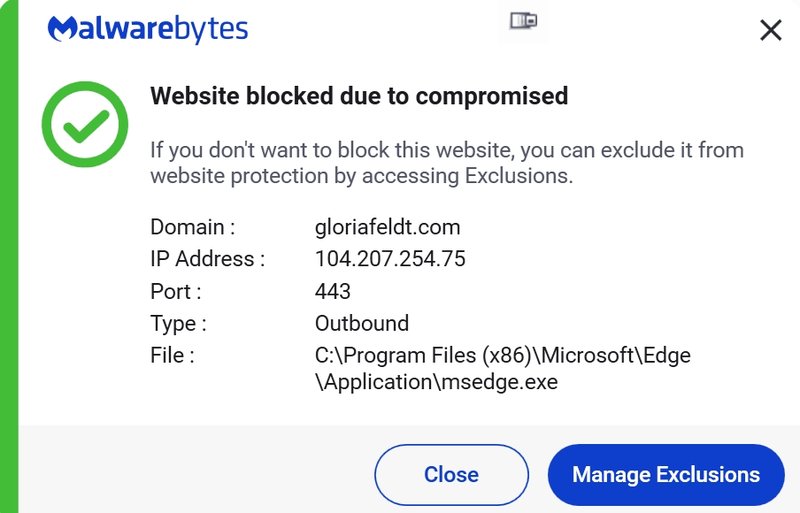Click the Malwarebytes logo
The height and width of the screenshot is (513, 800).
148,29
